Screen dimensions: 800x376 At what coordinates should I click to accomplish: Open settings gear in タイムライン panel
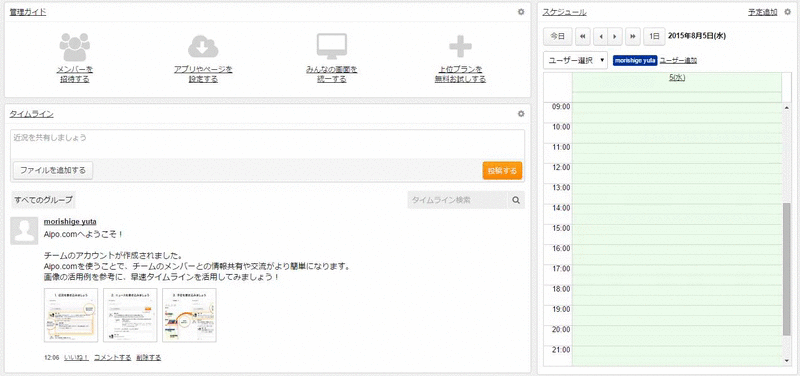point(520,114)
